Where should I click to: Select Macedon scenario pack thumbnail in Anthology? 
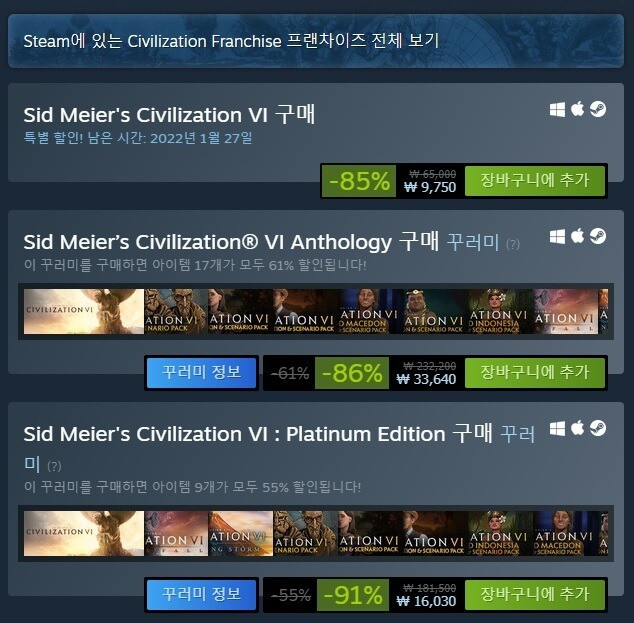point(371,311)
